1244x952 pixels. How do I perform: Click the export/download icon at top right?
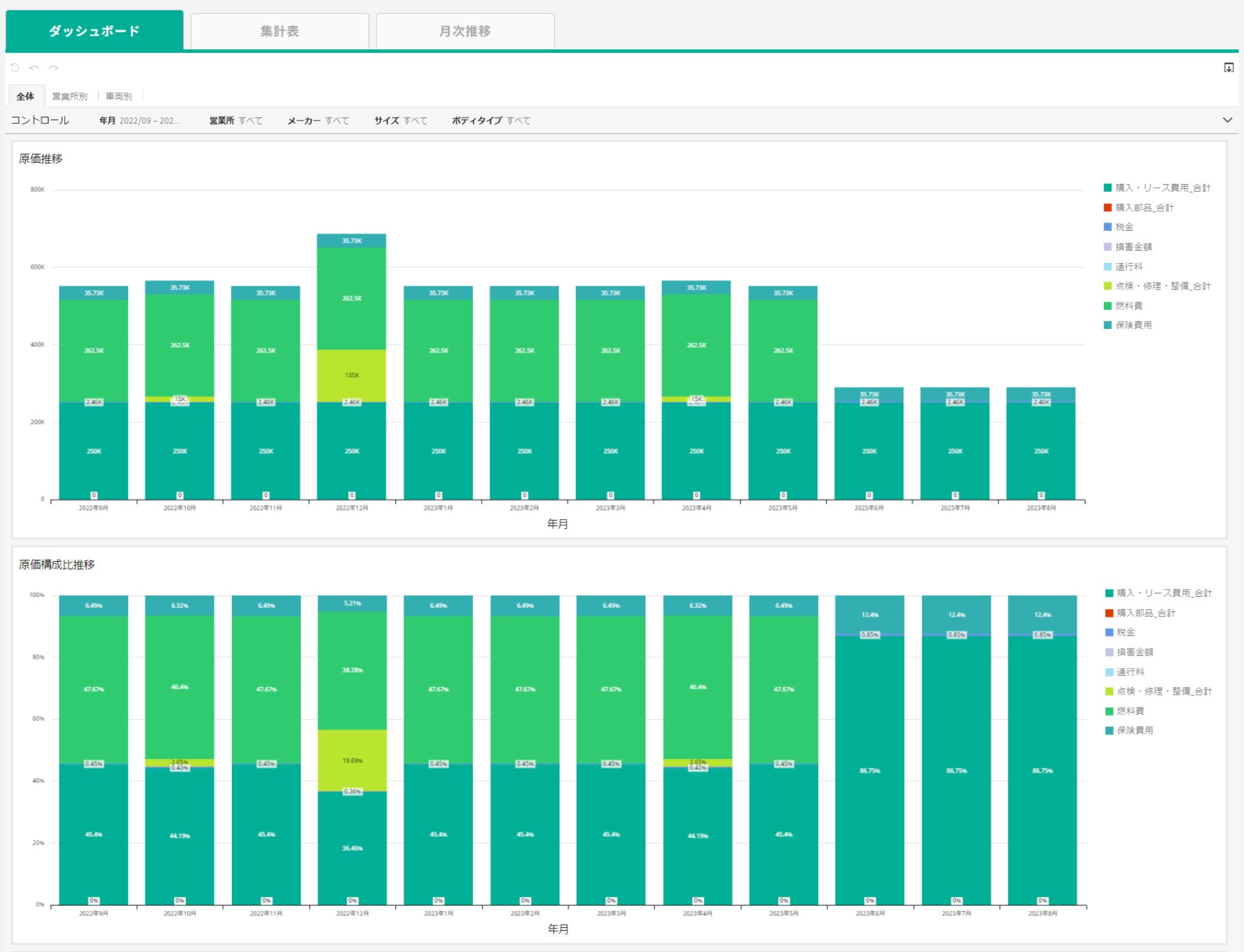pos(1228,67)
